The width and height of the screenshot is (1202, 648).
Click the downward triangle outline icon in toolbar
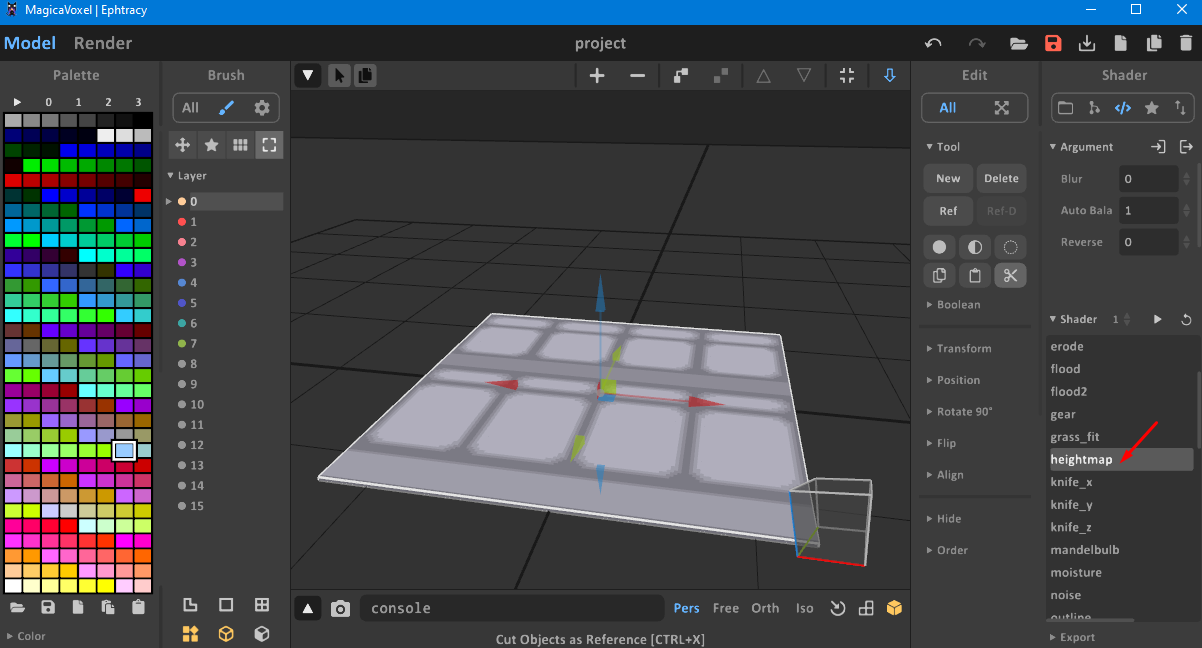pyautogui.click(x=804, y=75)
